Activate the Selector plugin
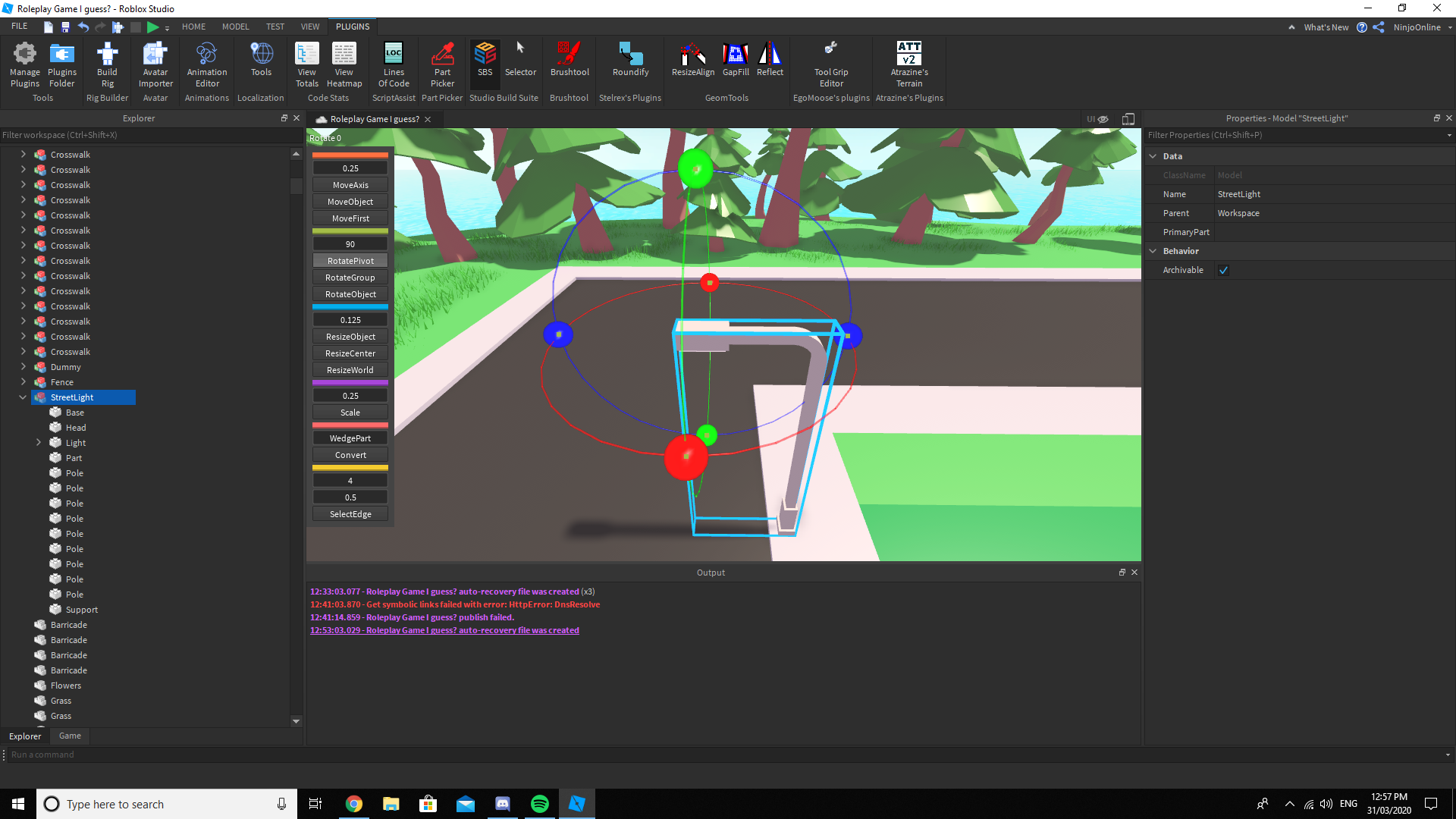This screenshot has height=819, width=1456. [520, 59]
